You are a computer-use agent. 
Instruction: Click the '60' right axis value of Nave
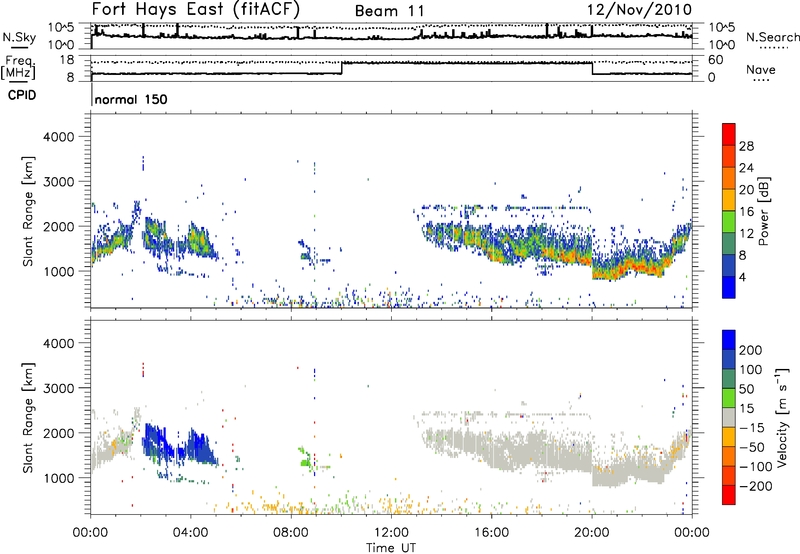click(715, 60)
